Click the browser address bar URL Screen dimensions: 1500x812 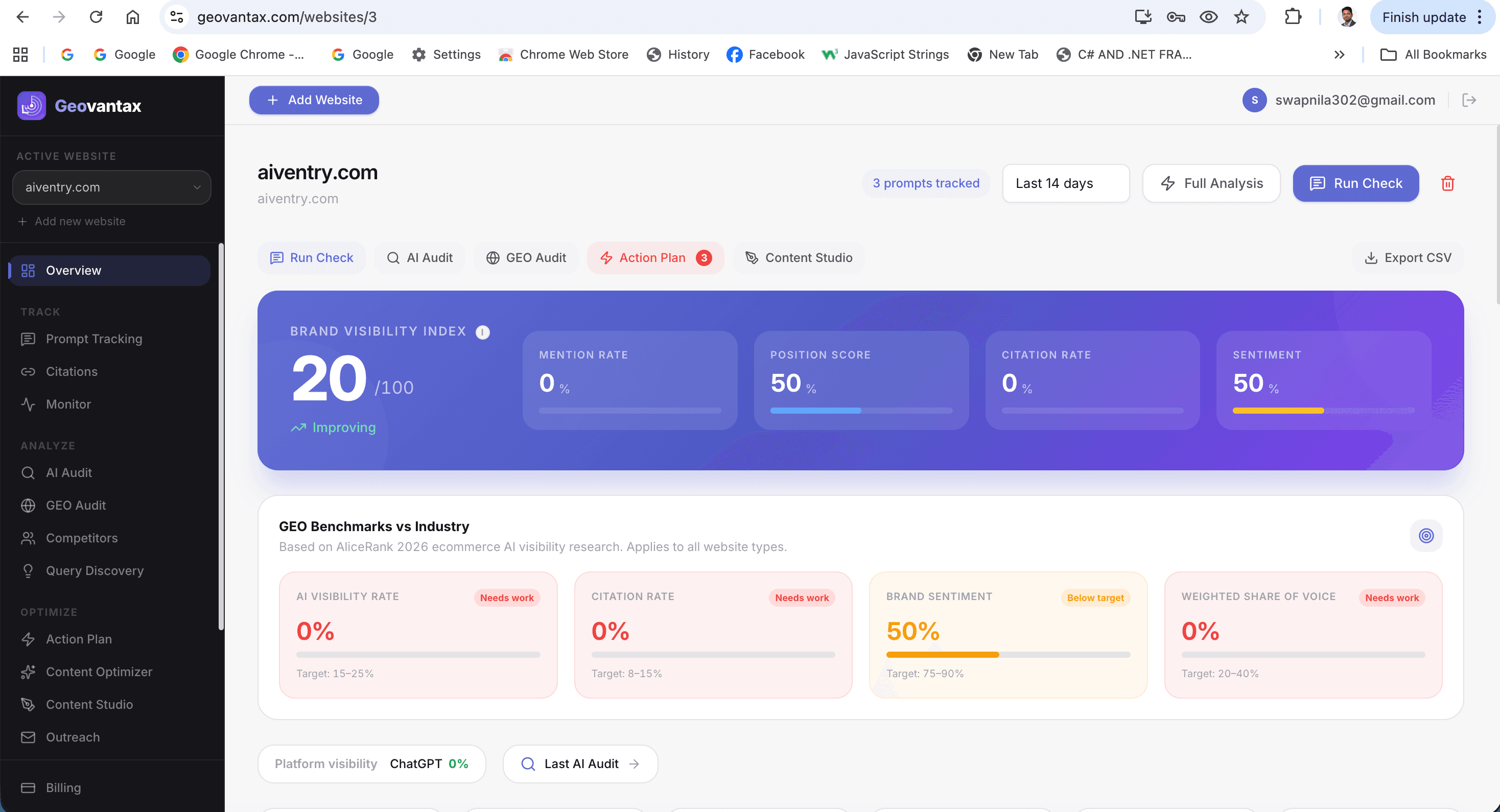(287, 17)
